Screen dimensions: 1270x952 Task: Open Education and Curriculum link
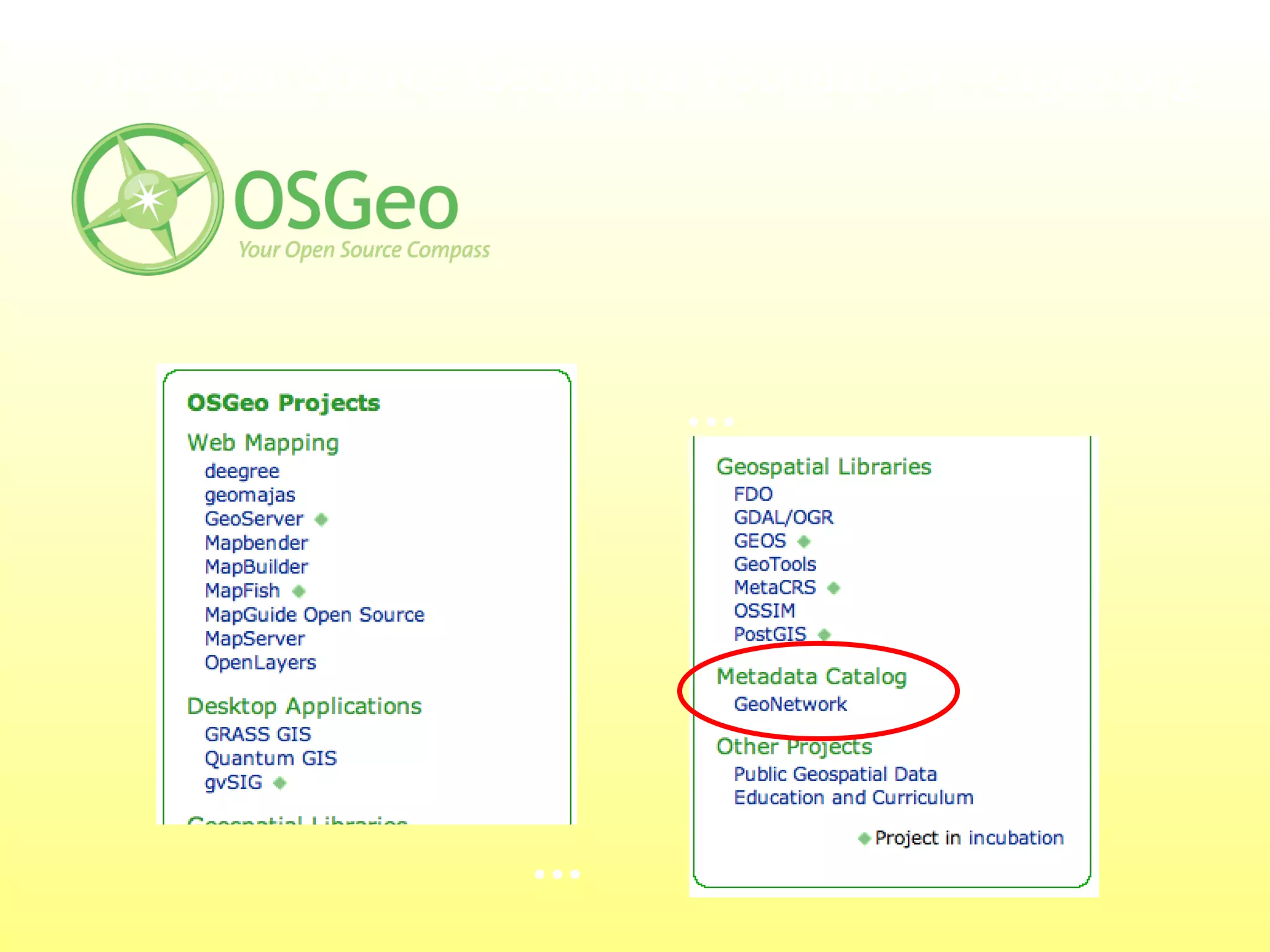point(853,798)
